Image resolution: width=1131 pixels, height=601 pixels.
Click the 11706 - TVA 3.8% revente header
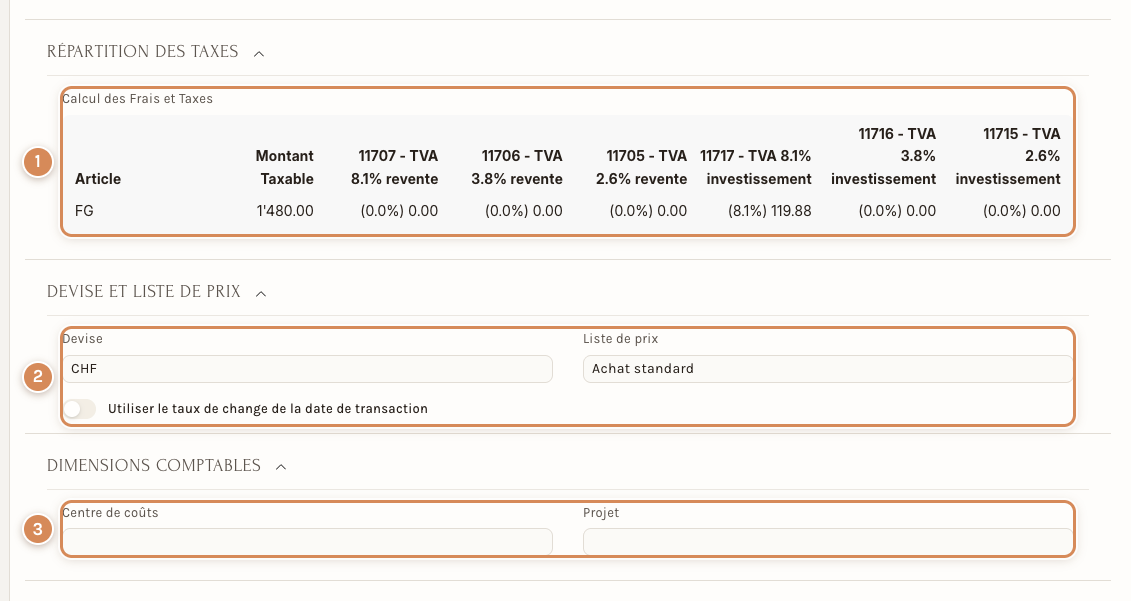517,167
